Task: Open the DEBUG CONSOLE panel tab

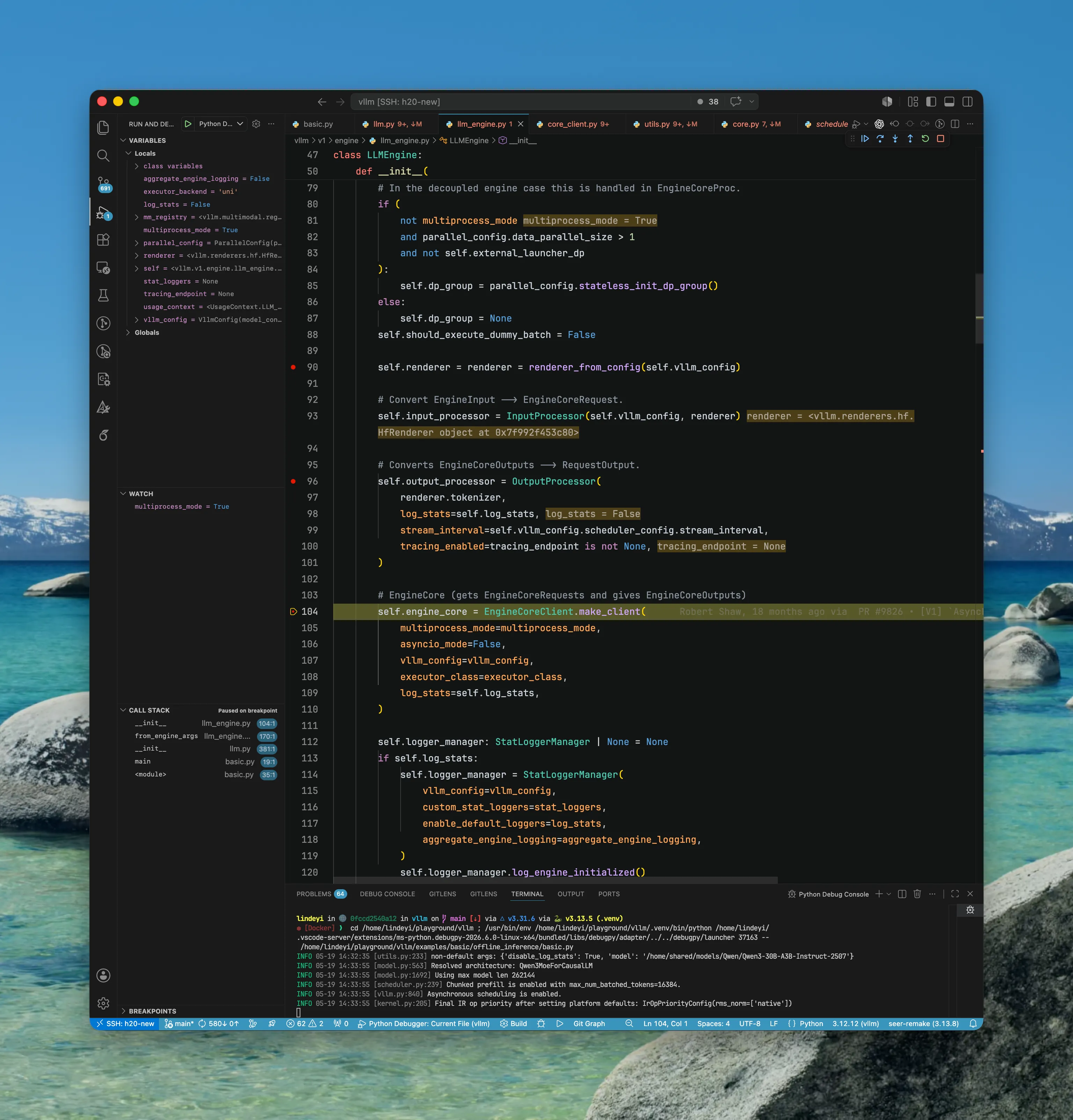Action: (x=387, y=894)
